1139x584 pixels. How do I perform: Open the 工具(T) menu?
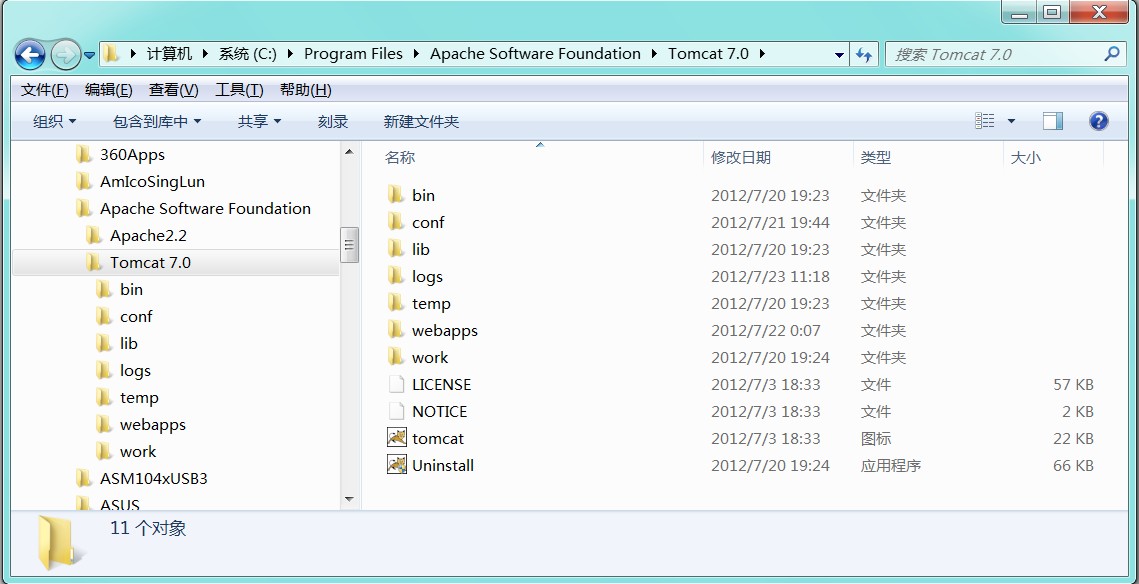[239, 90]
